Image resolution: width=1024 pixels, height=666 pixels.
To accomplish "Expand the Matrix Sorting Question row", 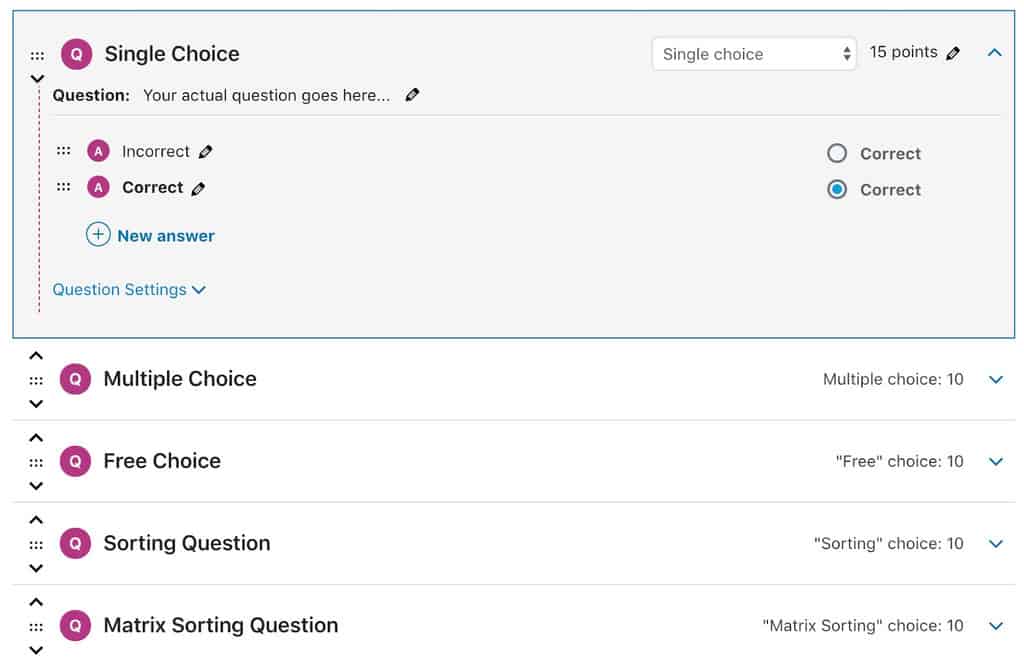I will tap(995, 626).
